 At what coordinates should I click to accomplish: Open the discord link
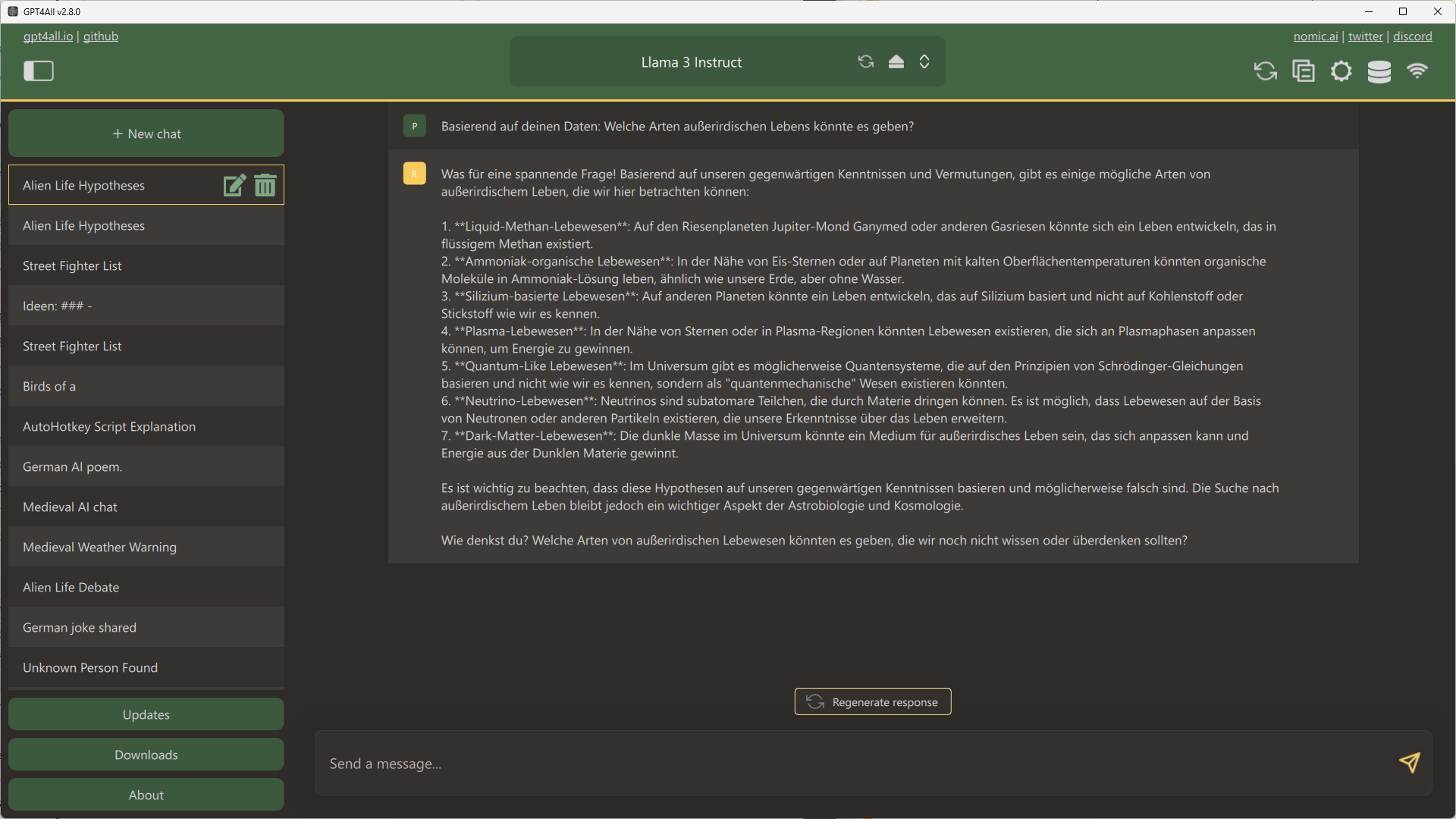point(1412,36)
